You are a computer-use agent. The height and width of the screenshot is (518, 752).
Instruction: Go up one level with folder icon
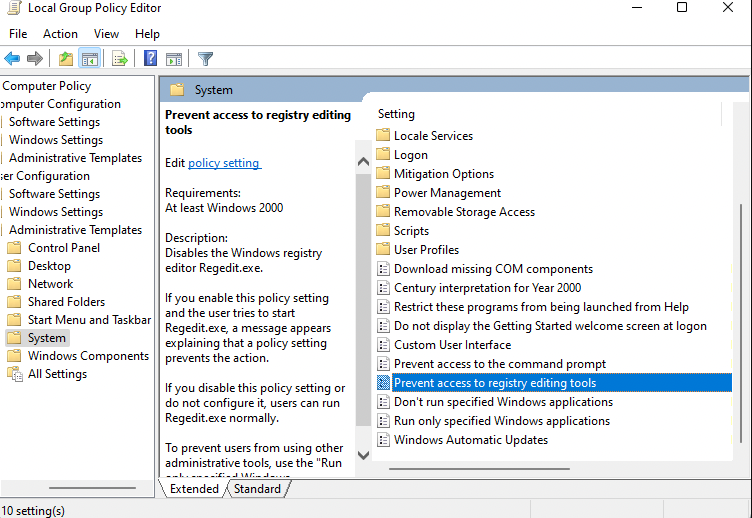tap(66, 59)
